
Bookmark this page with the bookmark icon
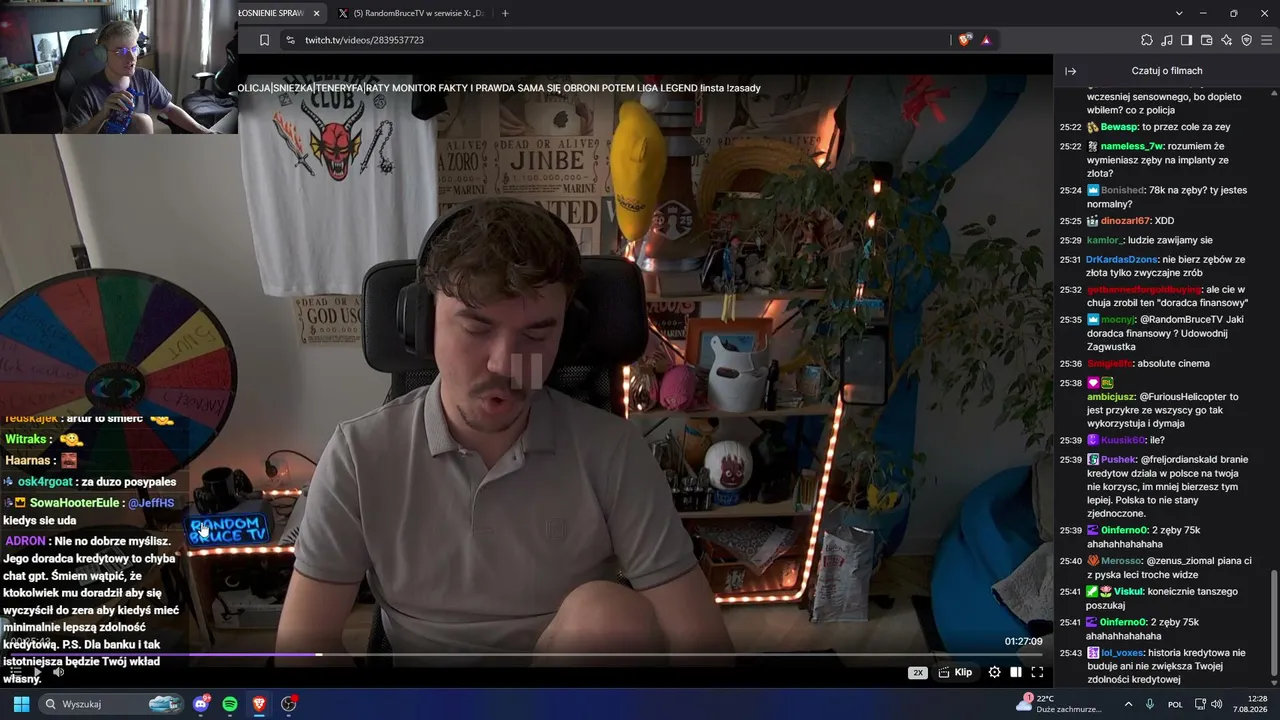coord(264,40)
